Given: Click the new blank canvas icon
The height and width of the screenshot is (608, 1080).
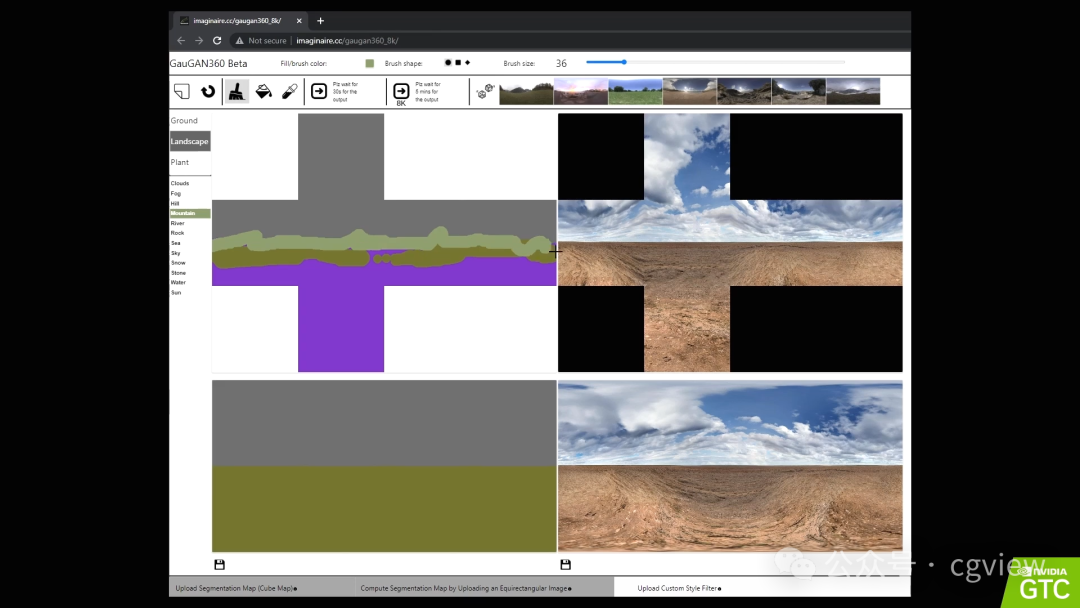Looking at the screenshot, I should tap(182, 91).
